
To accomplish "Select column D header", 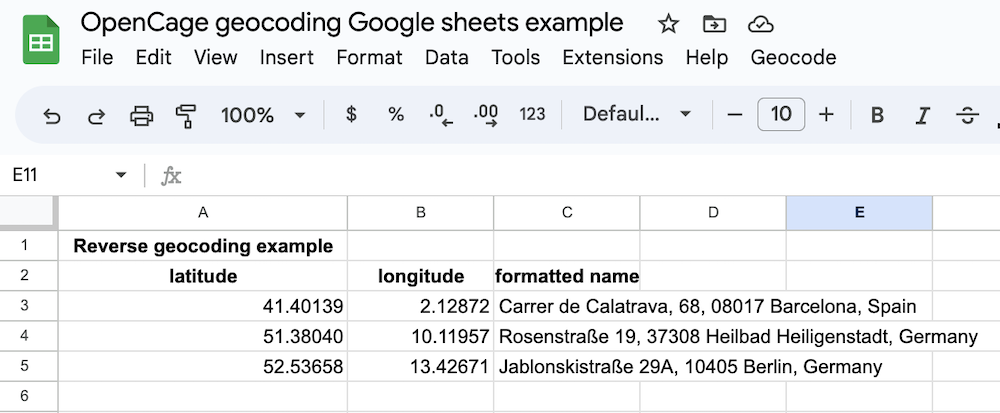I will tap(713, 213).
